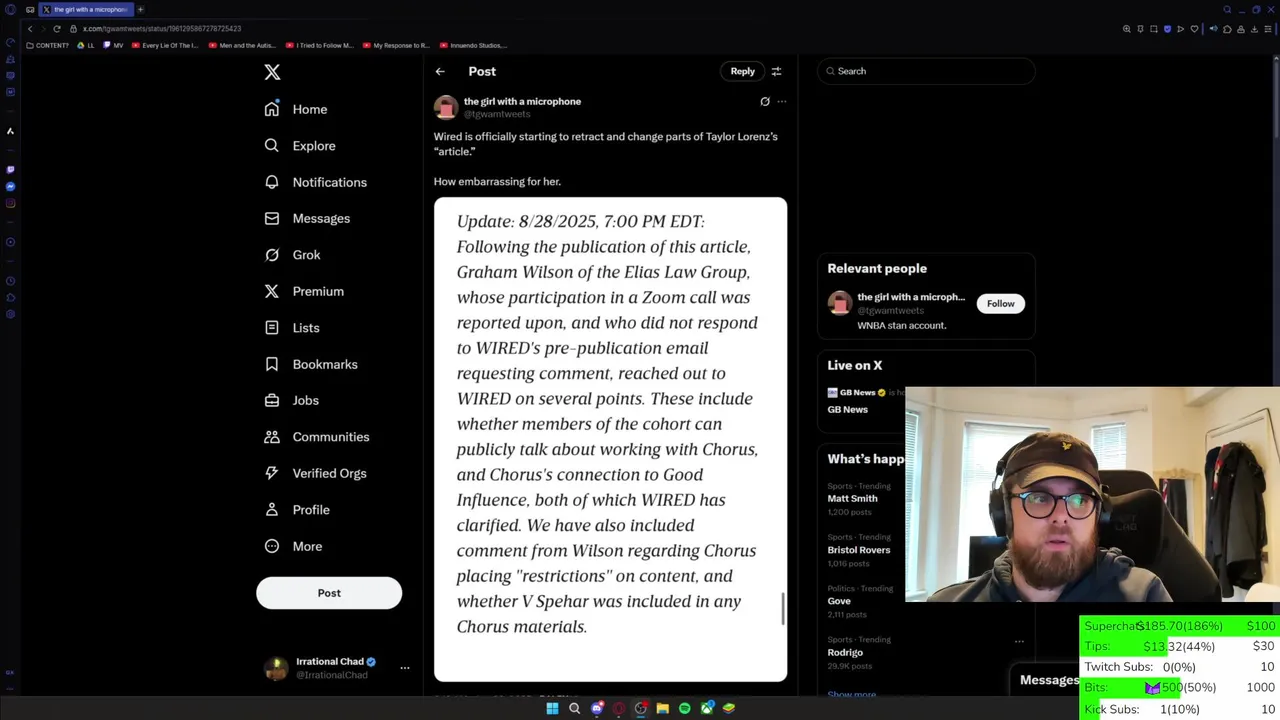Viewport: 1280px width, 720px height.
Task: Open I Tried to Follow M... bookmark
Action: (x=320, y=45)
